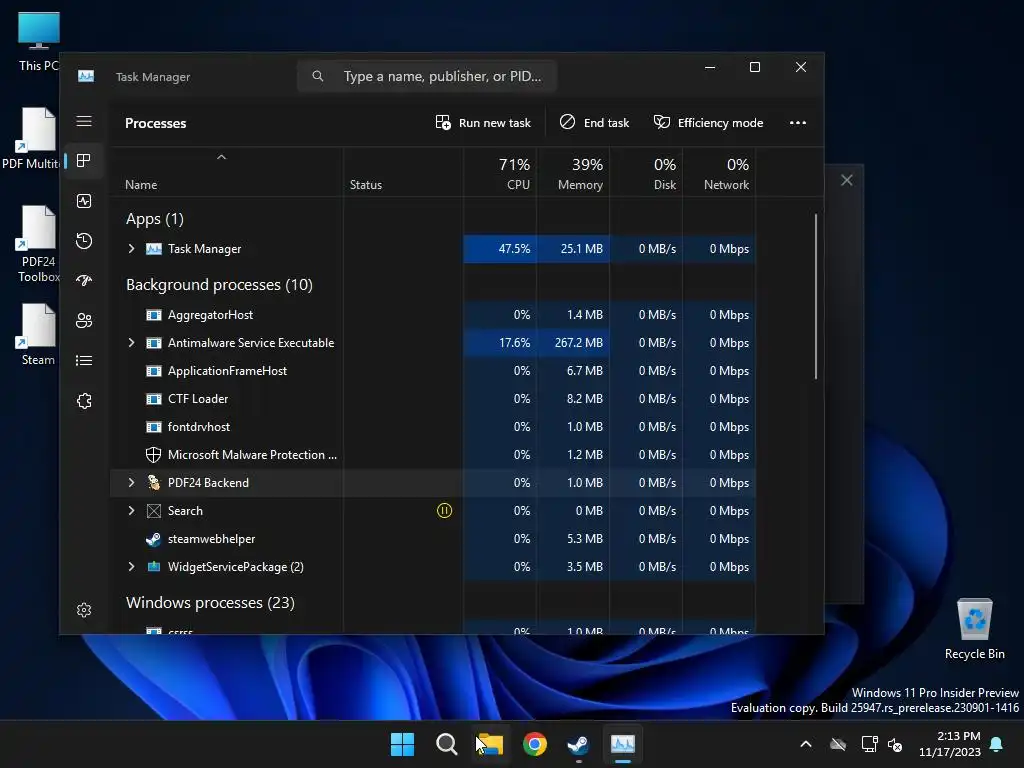This screenshot has width=1024, height=768.
Task: Open the clock showing 2:13 PM
Action: point(950,744)
